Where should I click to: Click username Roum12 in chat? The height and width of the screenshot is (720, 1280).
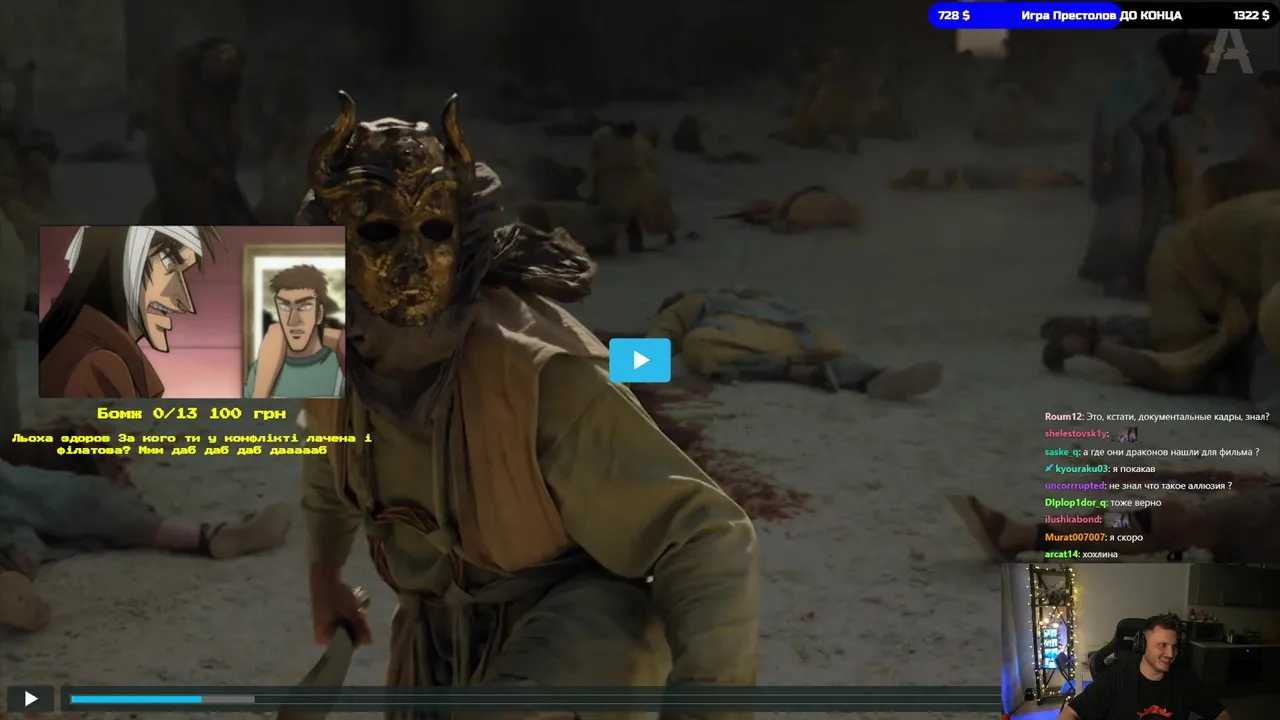tap(1063, 416)
